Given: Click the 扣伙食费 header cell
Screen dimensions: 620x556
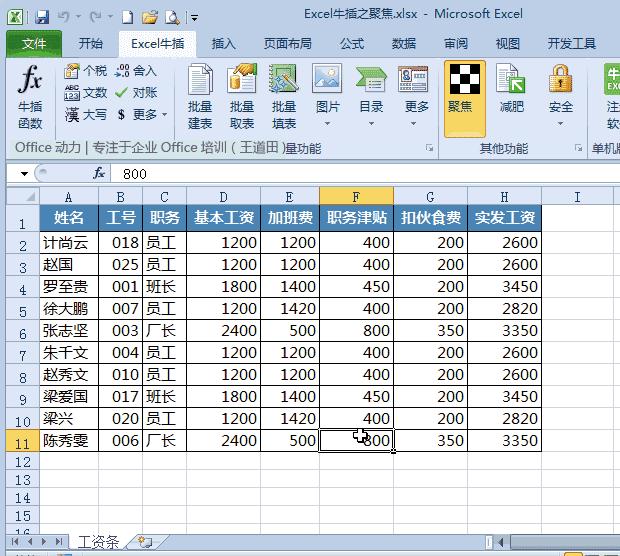Looking at the screenshot, I should (x=431, y=217).
